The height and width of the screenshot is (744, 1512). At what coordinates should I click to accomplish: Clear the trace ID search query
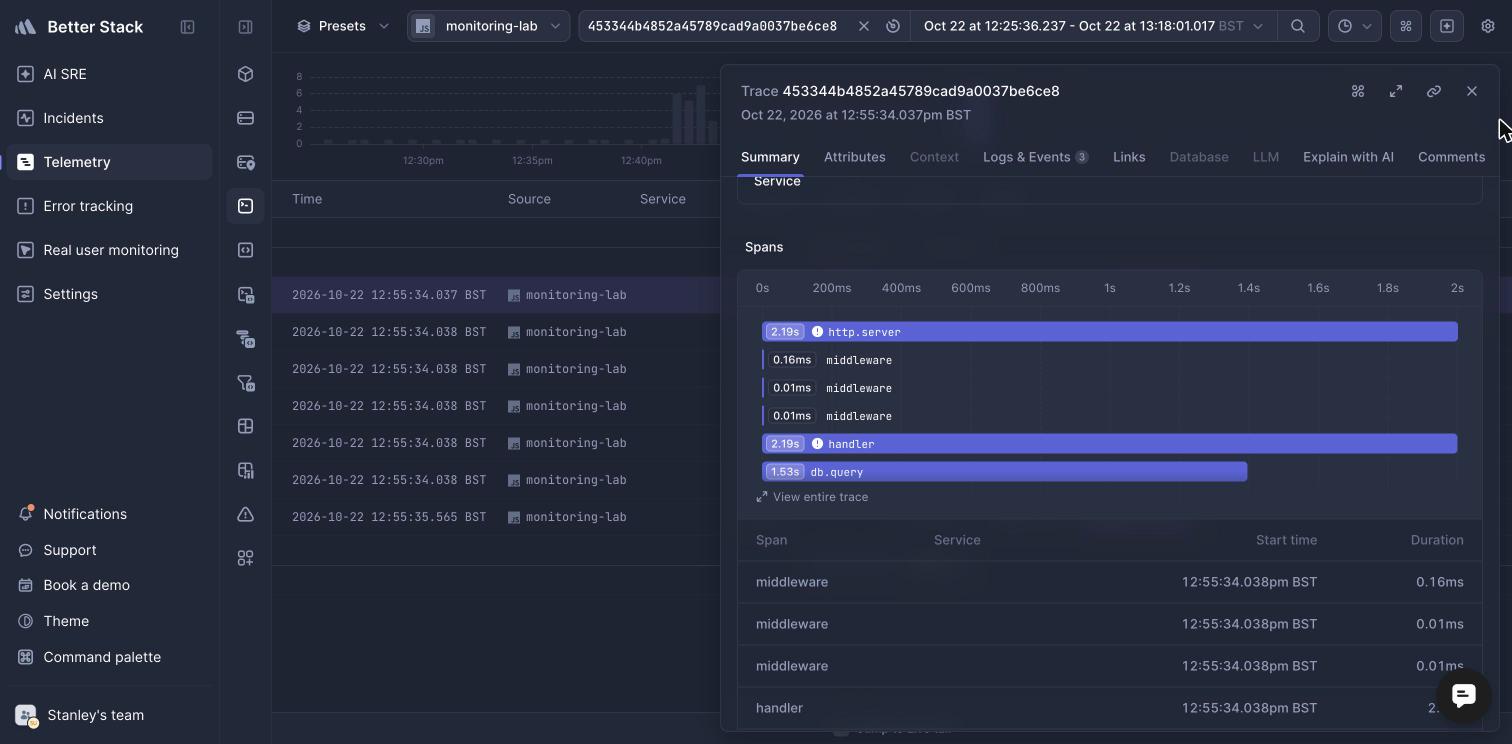point(864,26)
